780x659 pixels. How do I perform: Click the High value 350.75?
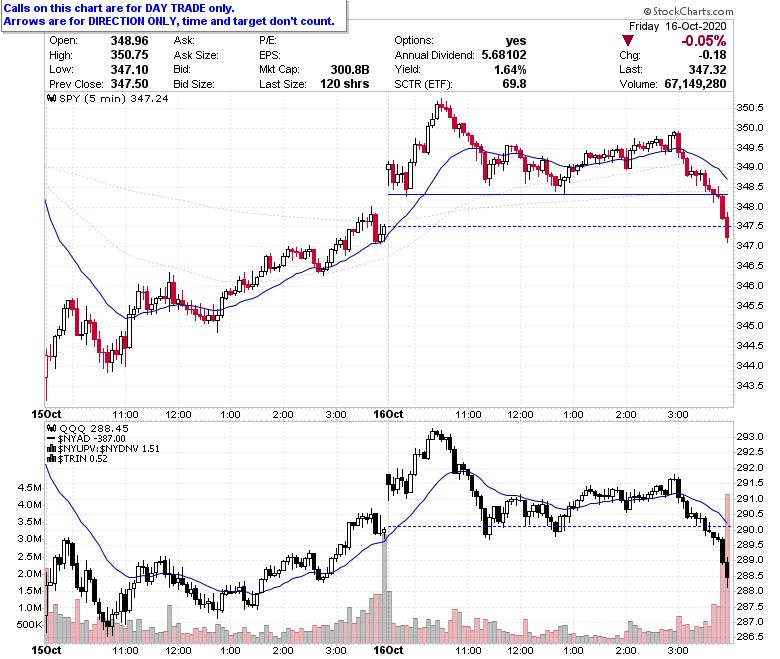[129, 55]
